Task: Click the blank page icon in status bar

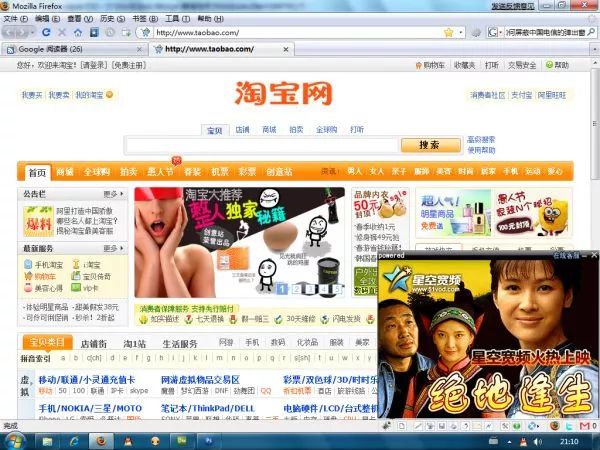Action: coord(401,426)
